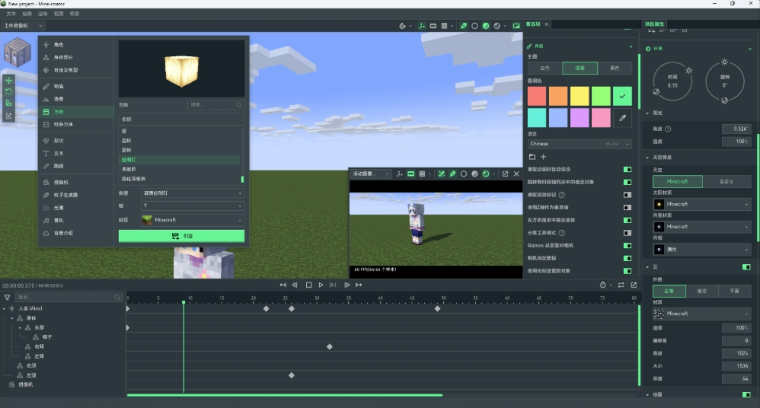Collapse the Alex character tree node
This screenshot has height=408, width=760.
tap(5, 309)
